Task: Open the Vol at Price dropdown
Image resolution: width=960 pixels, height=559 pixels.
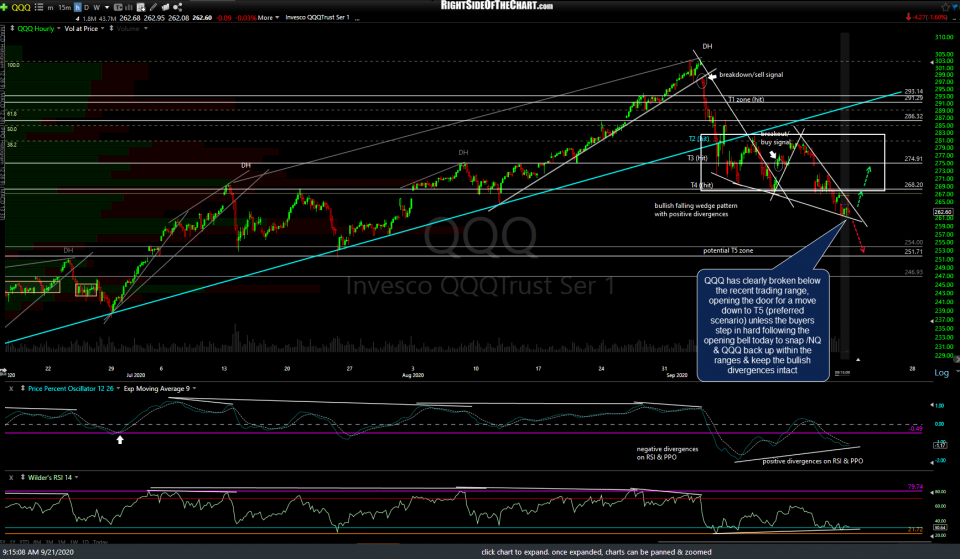Action: tap(102, 28)
